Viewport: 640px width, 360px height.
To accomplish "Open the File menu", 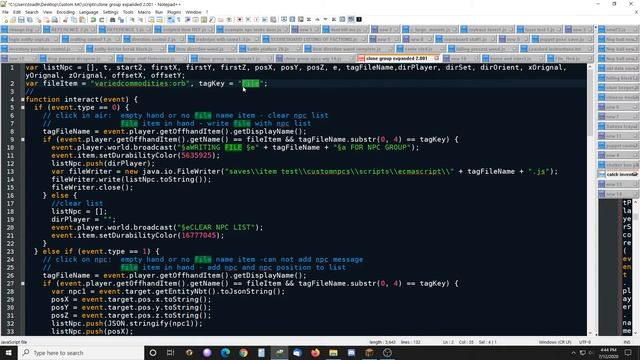I will (x=5, y=12).
